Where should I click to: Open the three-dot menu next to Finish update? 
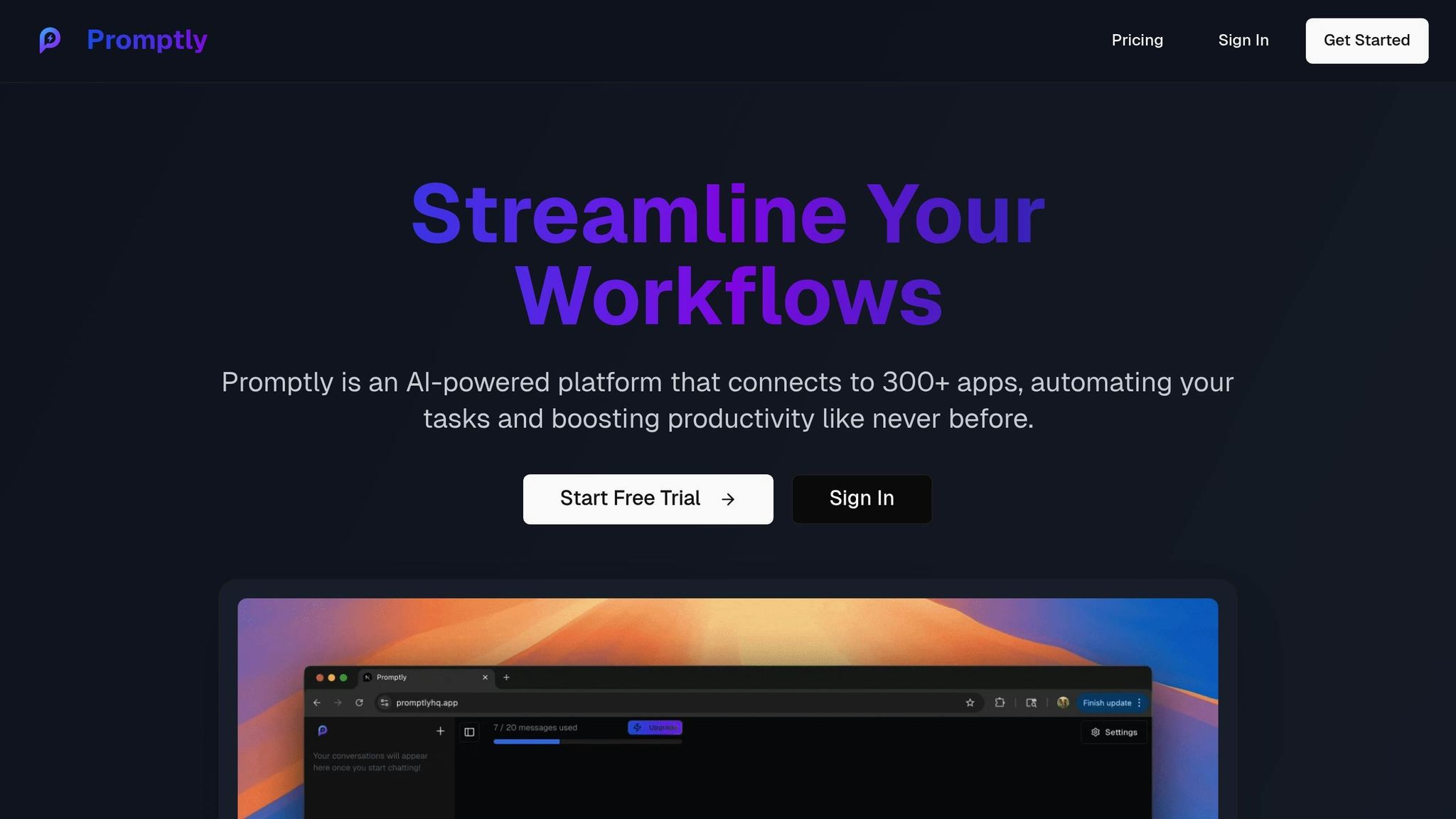click(x=1139, y=702)
